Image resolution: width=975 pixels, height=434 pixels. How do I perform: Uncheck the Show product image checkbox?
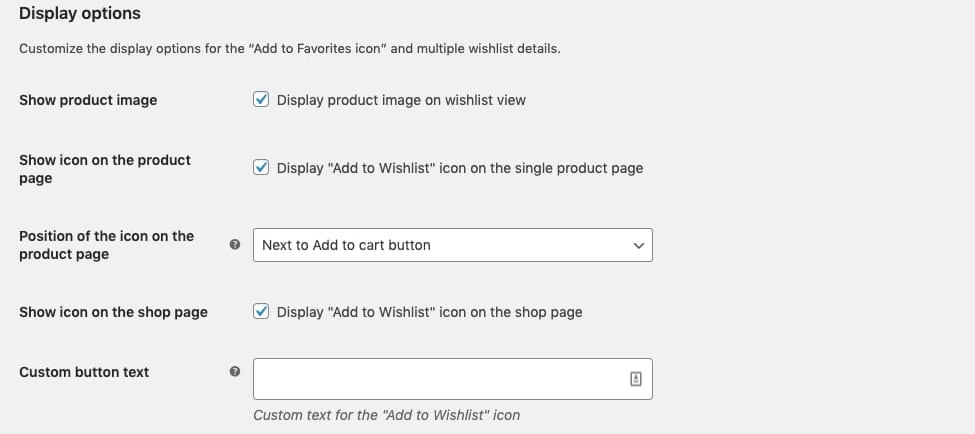point(261,100)
